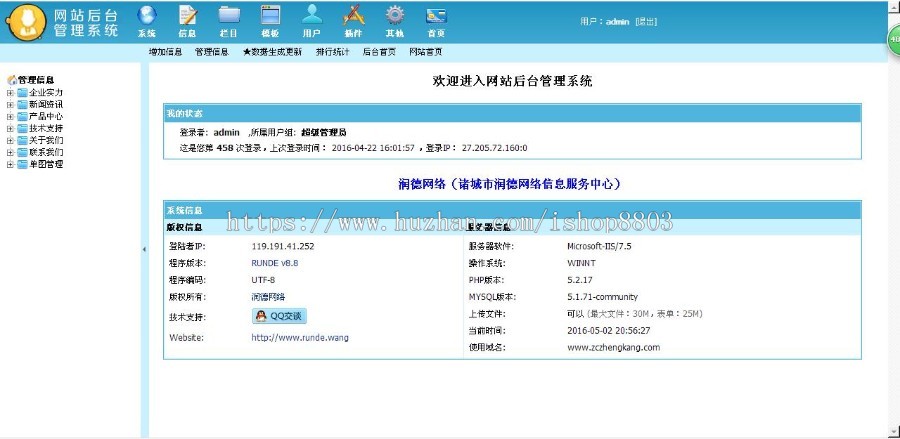Open 排行统计 in the submenu bar
Image resolution: width=900 pixels, height=439 pixels.
[332, 52]
